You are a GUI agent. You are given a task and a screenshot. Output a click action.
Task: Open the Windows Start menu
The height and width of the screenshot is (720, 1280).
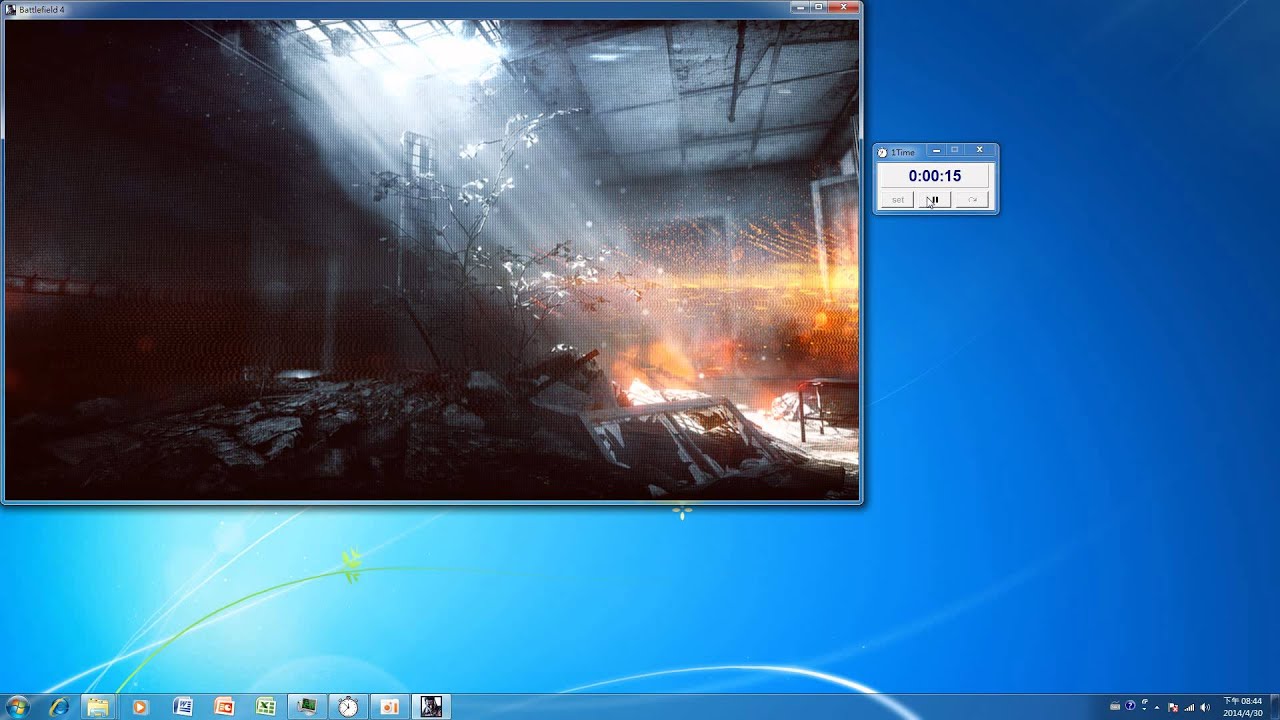tap(17, 706)
